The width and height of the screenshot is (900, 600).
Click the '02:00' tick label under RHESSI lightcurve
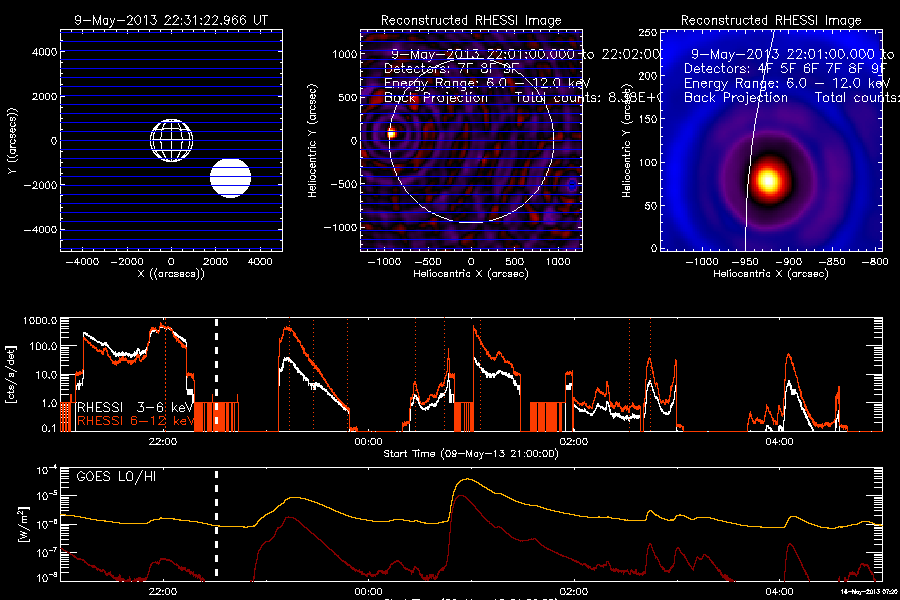pos(573,441)
